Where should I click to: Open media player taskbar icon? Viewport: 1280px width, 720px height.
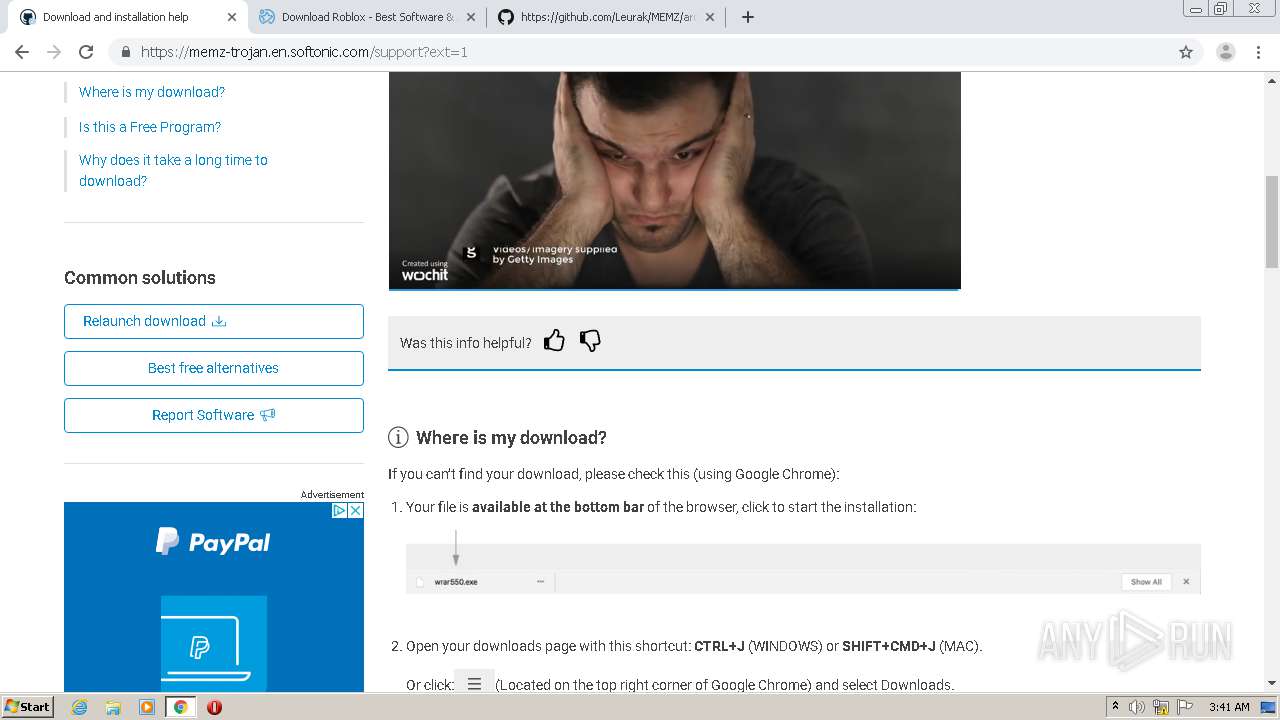pos(147,707)
